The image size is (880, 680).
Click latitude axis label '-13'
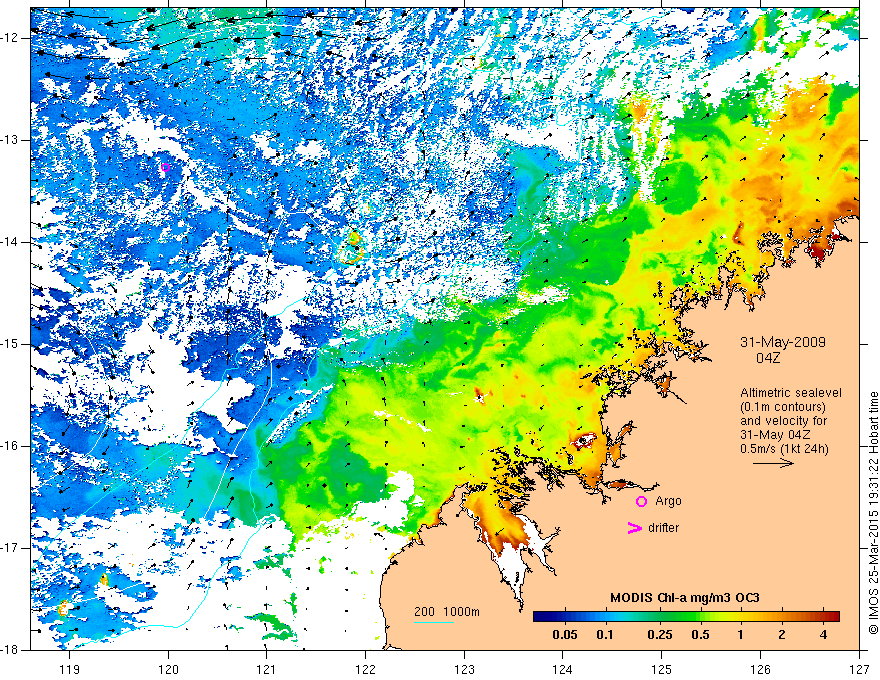pyautogui.click(x=10, y=140)
